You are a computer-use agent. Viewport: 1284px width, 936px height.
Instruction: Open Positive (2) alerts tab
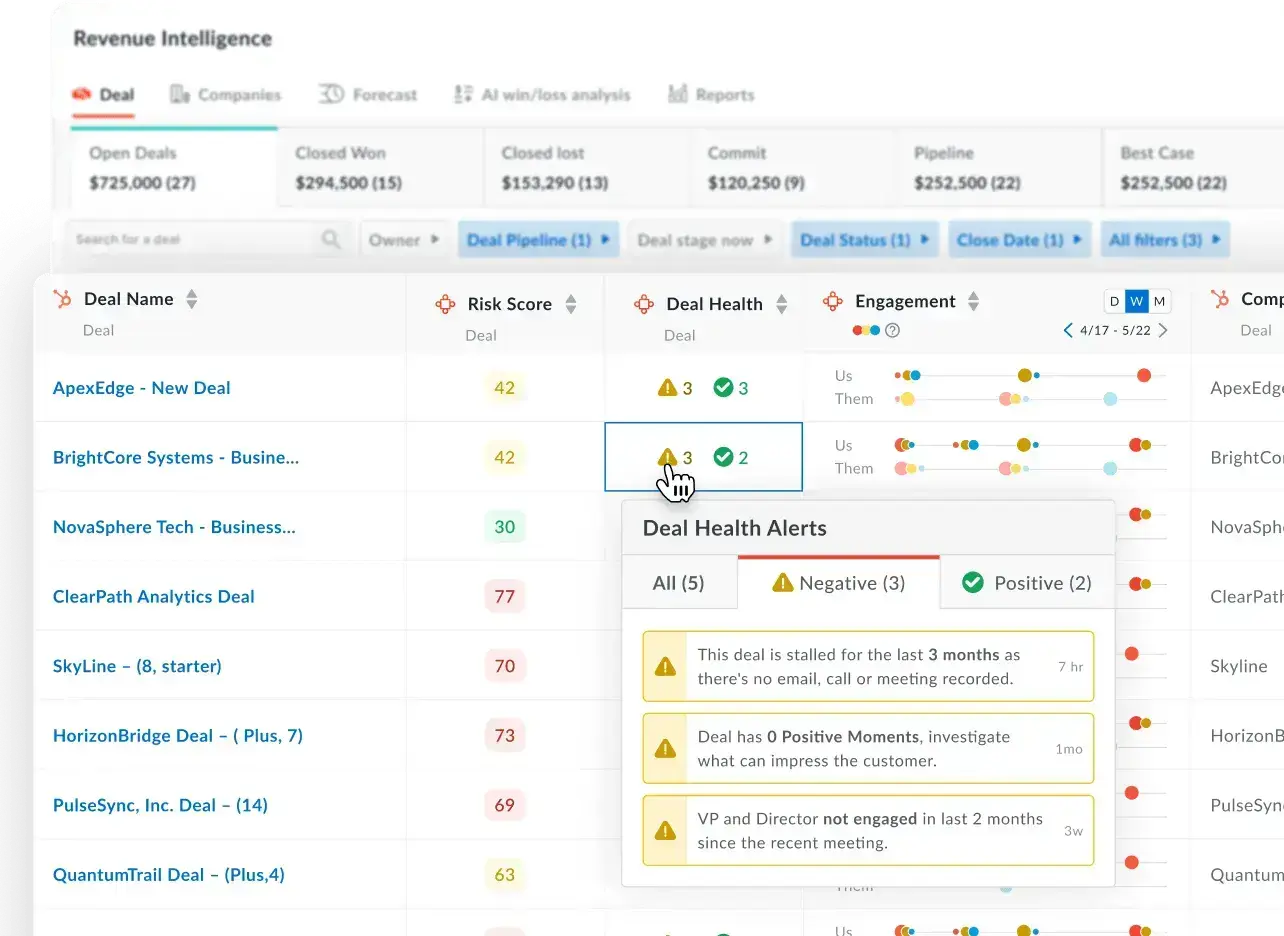point(1026,583)
